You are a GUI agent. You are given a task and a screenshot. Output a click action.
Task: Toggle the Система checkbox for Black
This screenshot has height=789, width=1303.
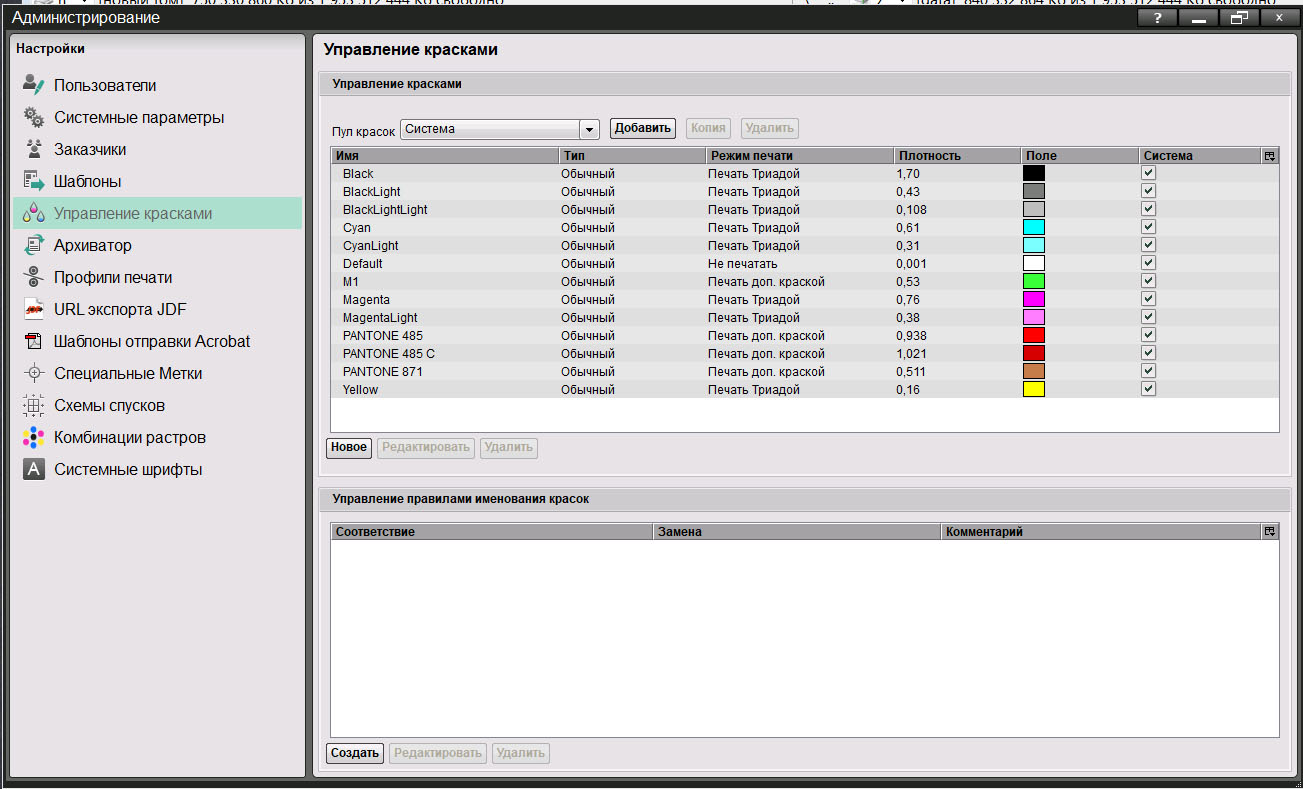(1148, 173)
